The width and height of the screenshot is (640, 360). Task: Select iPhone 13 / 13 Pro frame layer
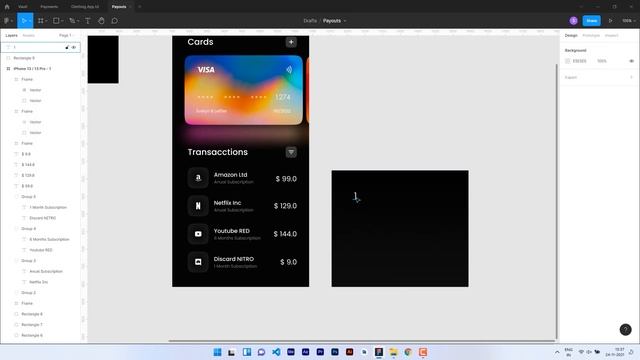pyautogui.click(x=32, y=69)
